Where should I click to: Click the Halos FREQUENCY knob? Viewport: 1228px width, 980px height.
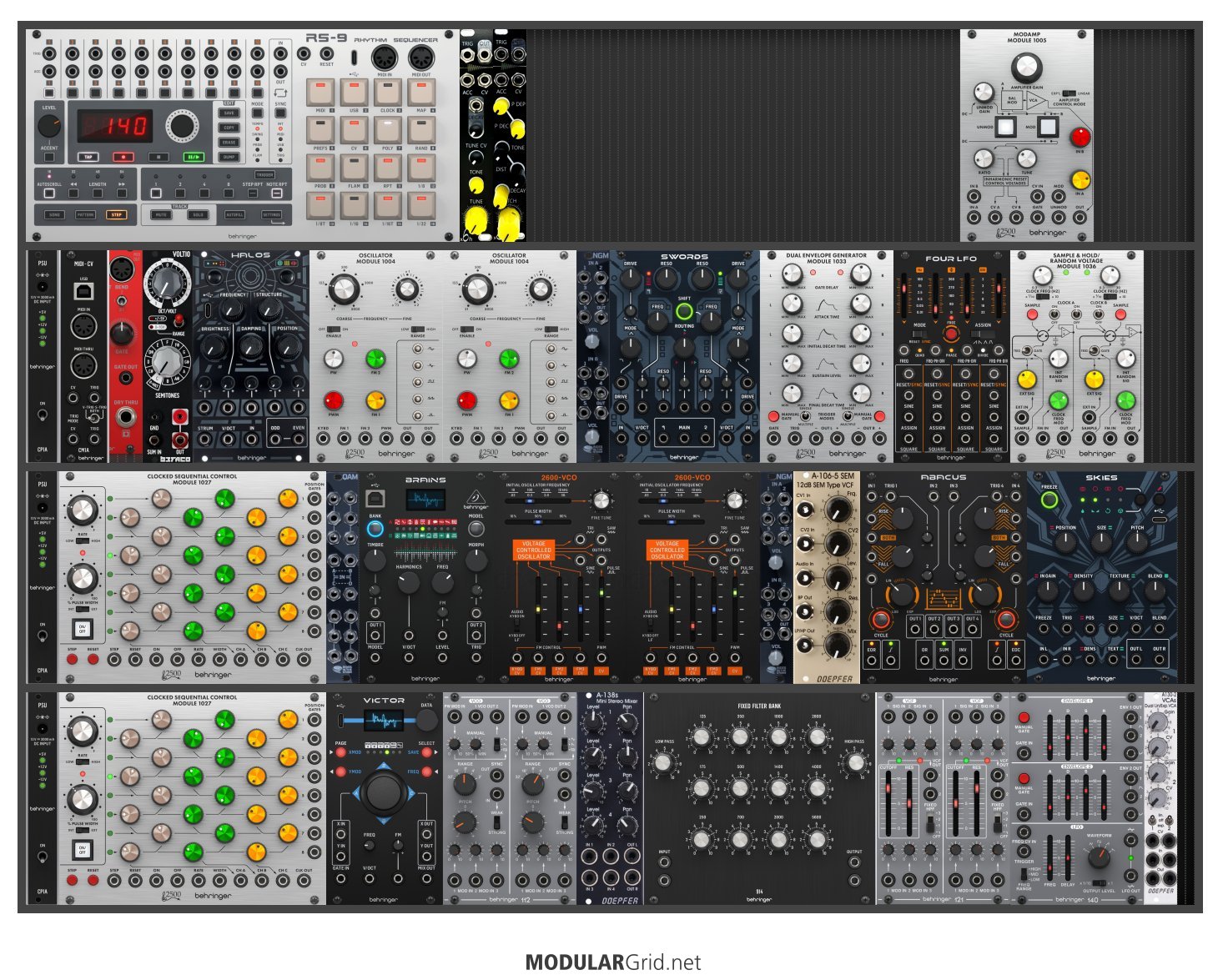232,309
